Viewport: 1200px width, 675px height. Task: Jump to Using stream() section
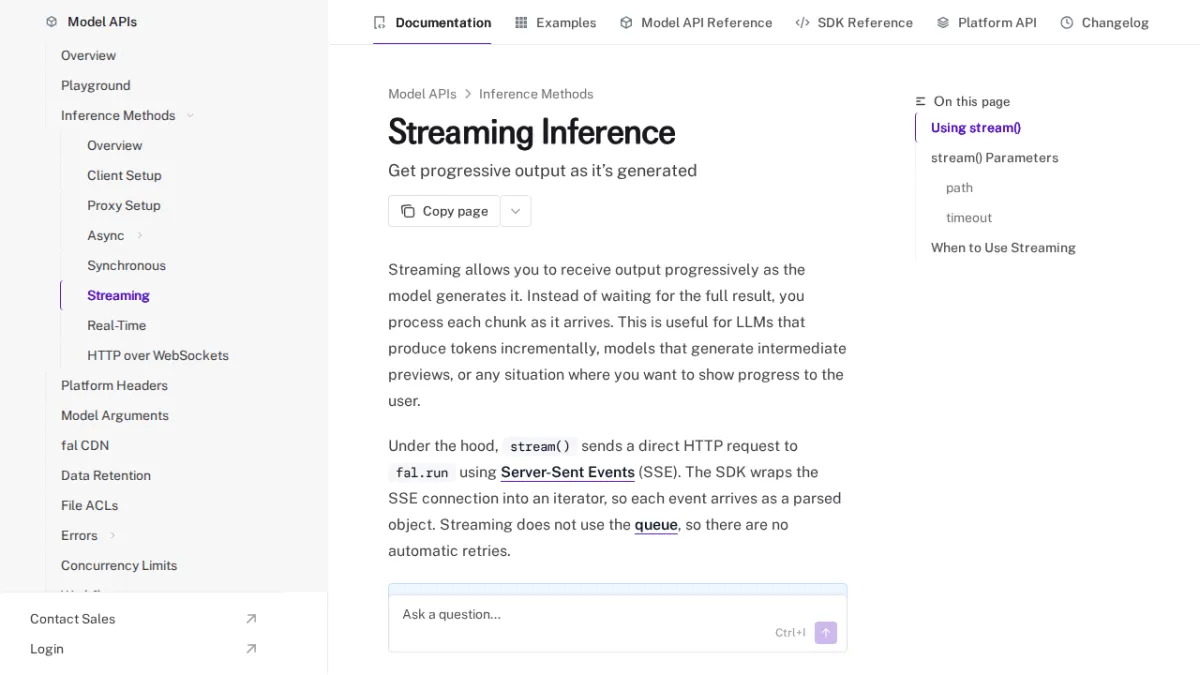coord(976,128)
